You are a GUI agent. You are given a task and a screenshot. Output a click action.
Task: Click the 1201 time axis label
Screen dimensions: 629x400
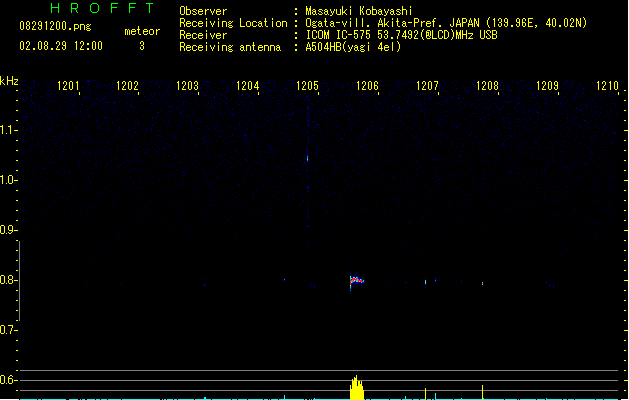point(68,86)
